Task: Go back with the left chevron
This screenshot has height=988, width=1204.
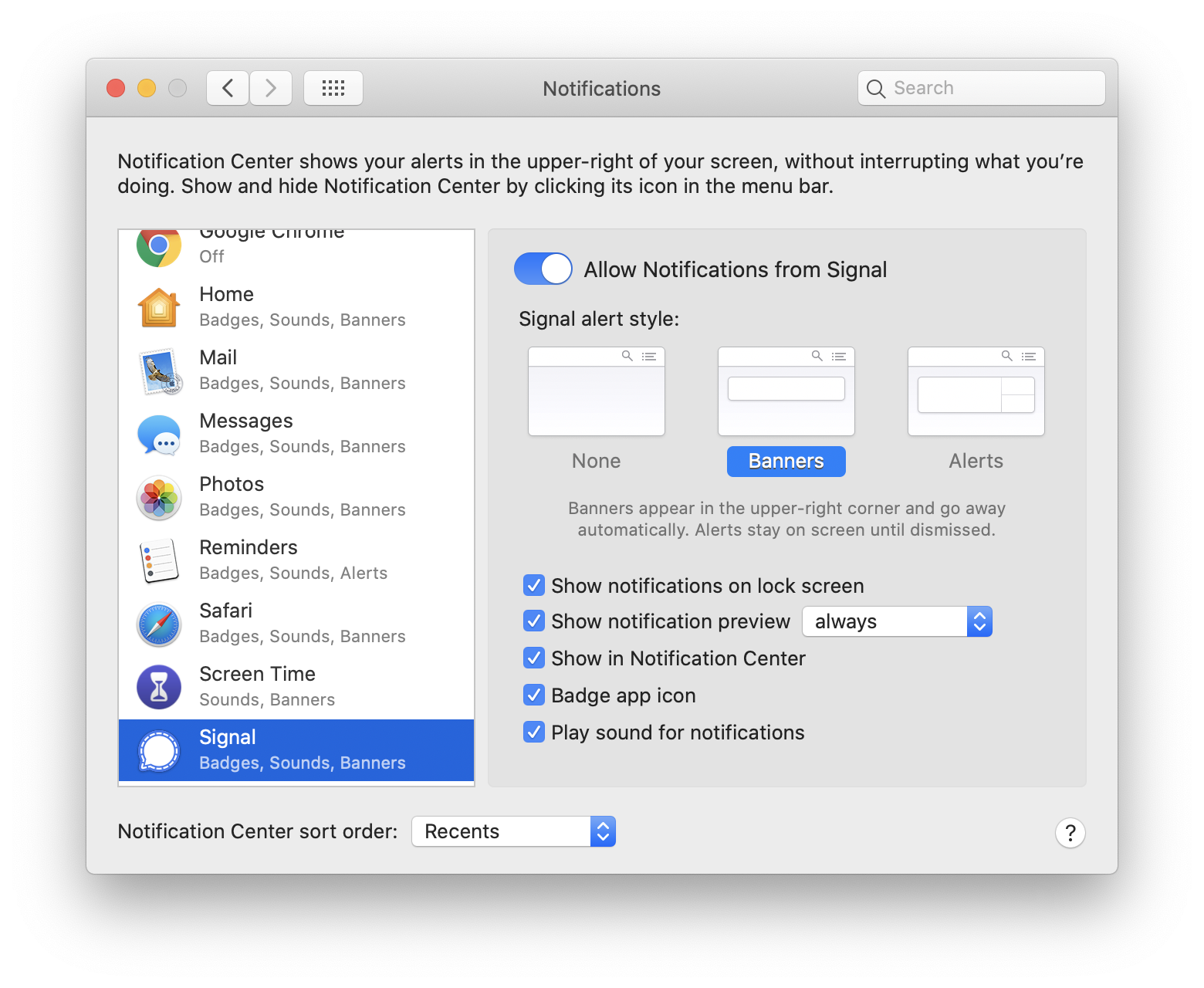Action: [x=228, y=88]
